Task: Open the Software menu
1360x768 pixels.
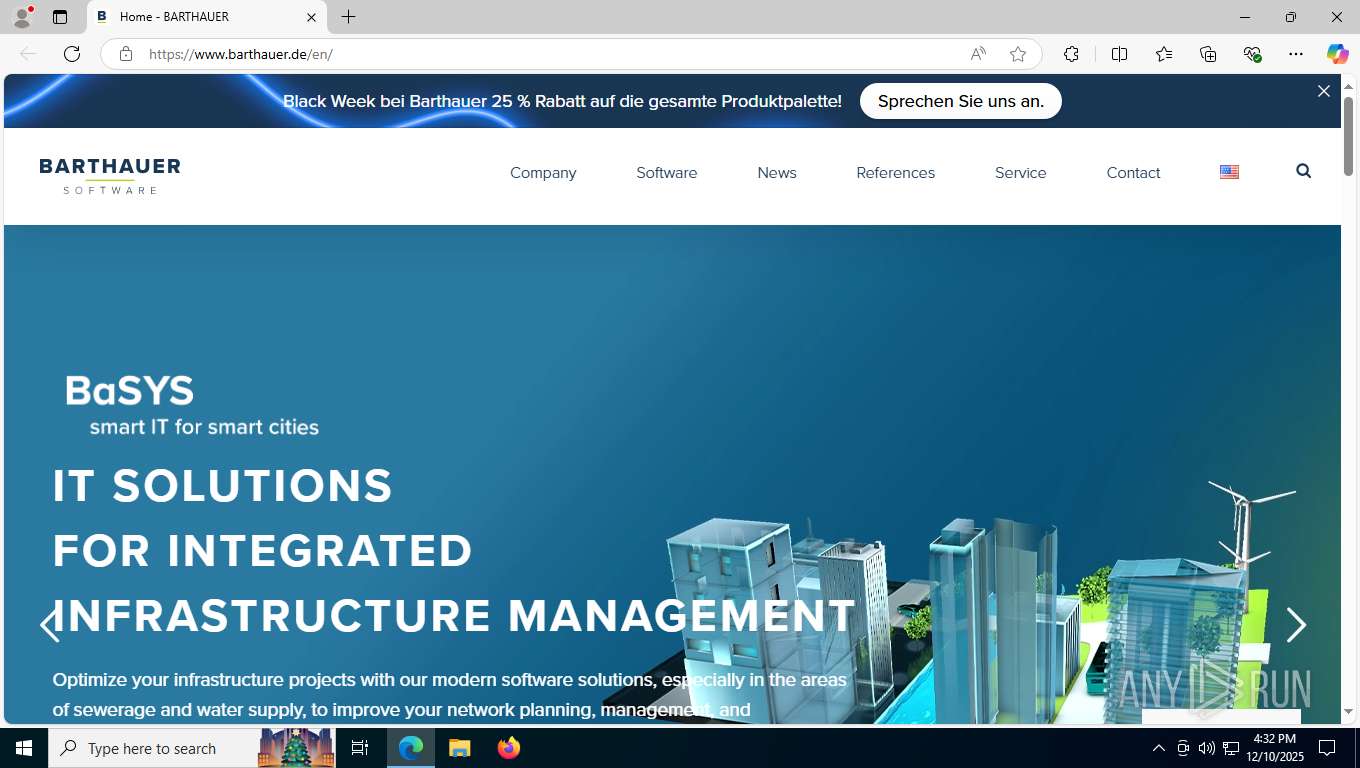Action: point(667,173)
